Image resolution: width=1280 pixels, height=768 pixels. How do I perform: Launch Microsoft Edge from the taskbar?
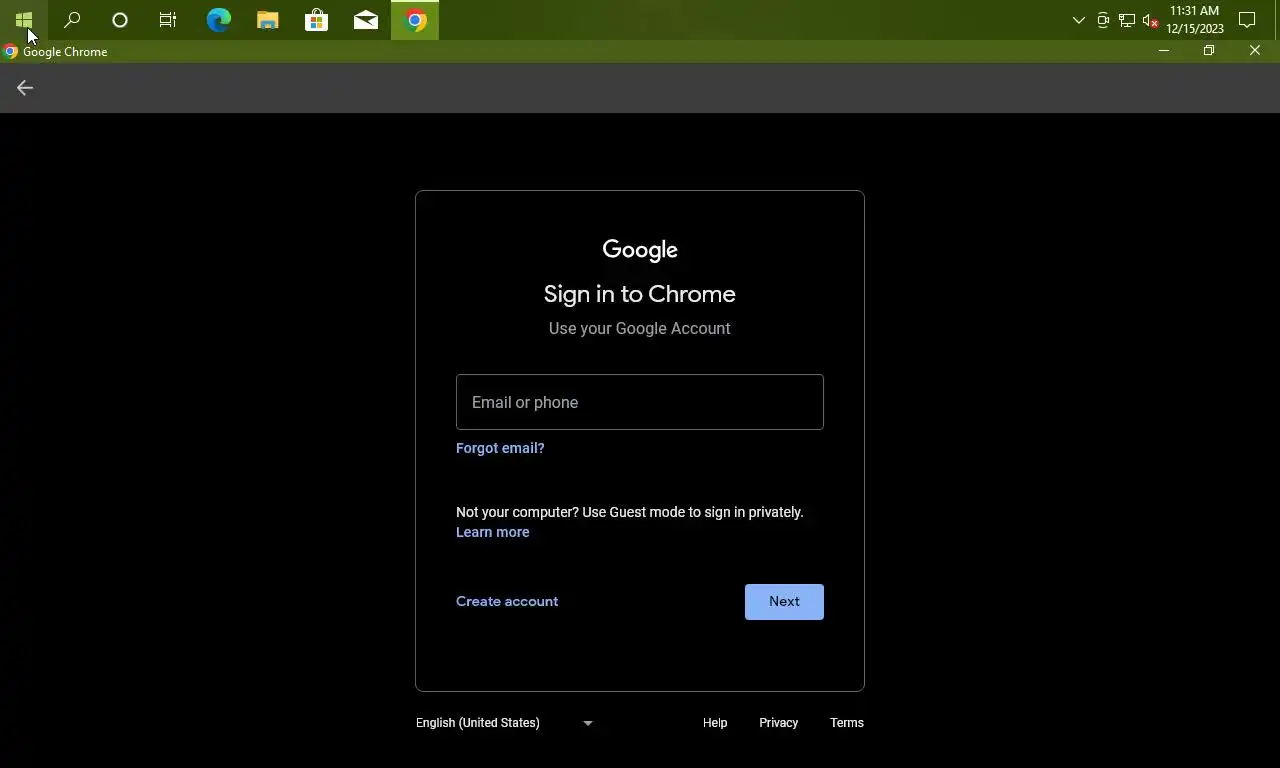[218, 20]
